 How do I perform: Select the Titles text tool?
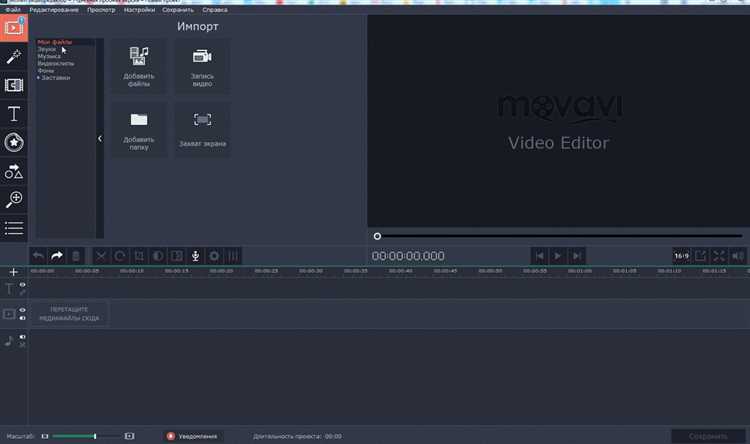click(14, 114)
